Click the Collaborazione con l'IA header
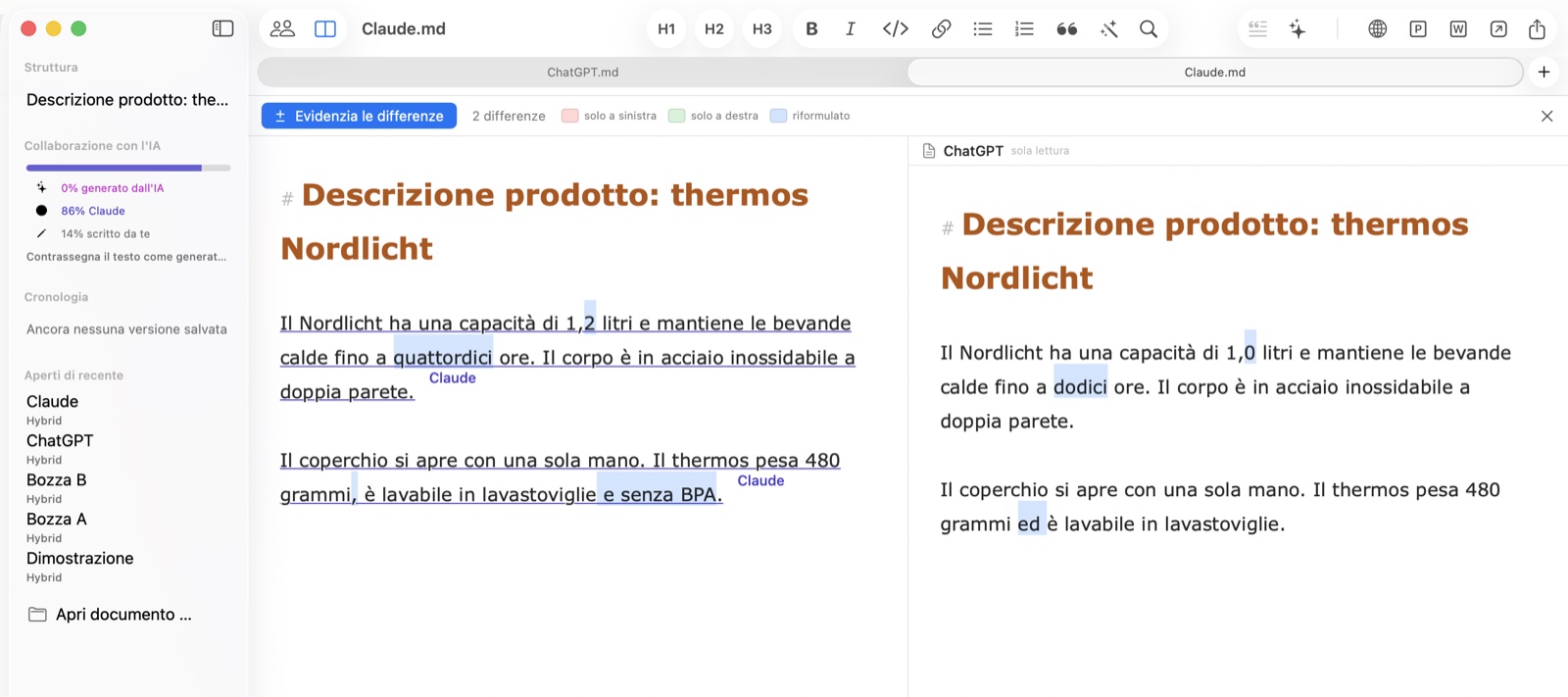 [92, 146]
